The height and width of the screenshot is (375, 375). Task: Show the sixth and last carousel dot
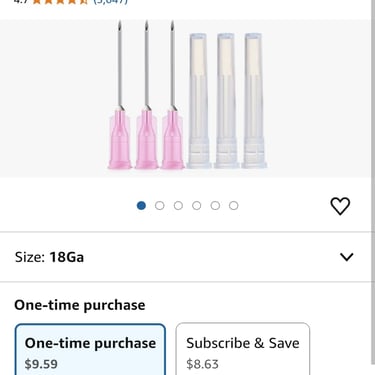point(234,206)
